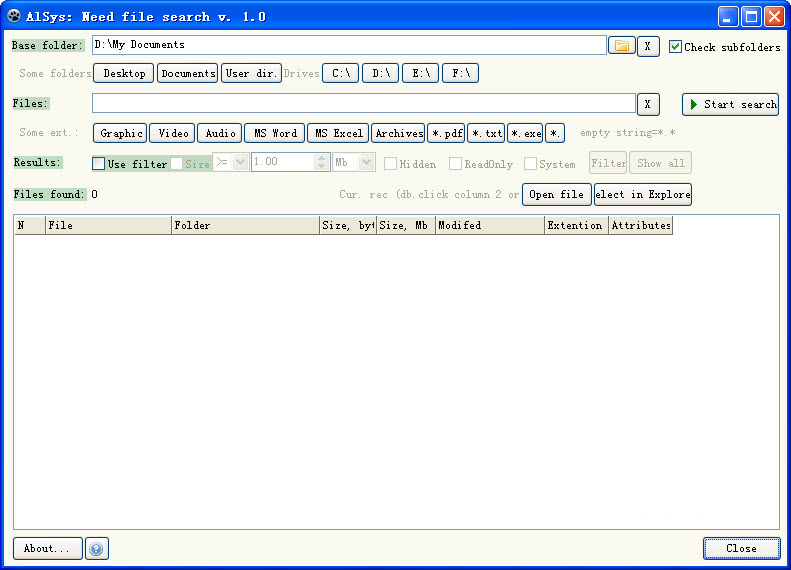This screenshot has height=570, width=791.
Task: Click the size value spinner arrows
Action: (321, 162)
